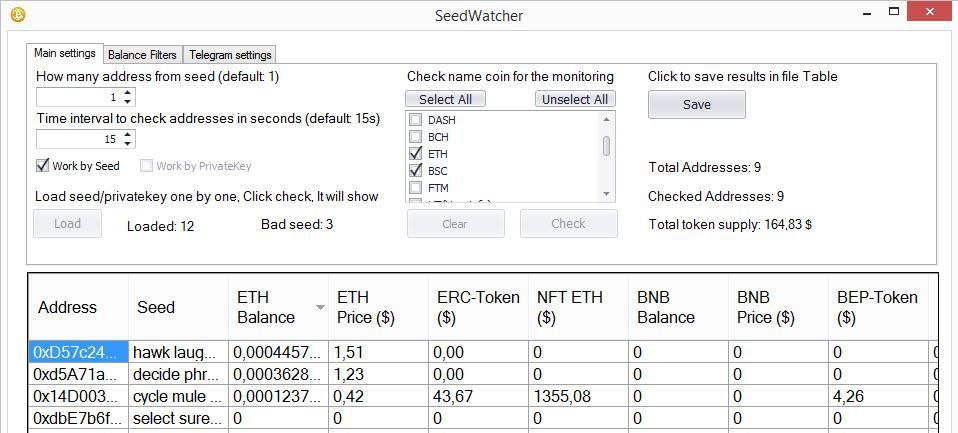
Task: Switch to the Balance Filters tab
Action: click(x=142, y=55)
